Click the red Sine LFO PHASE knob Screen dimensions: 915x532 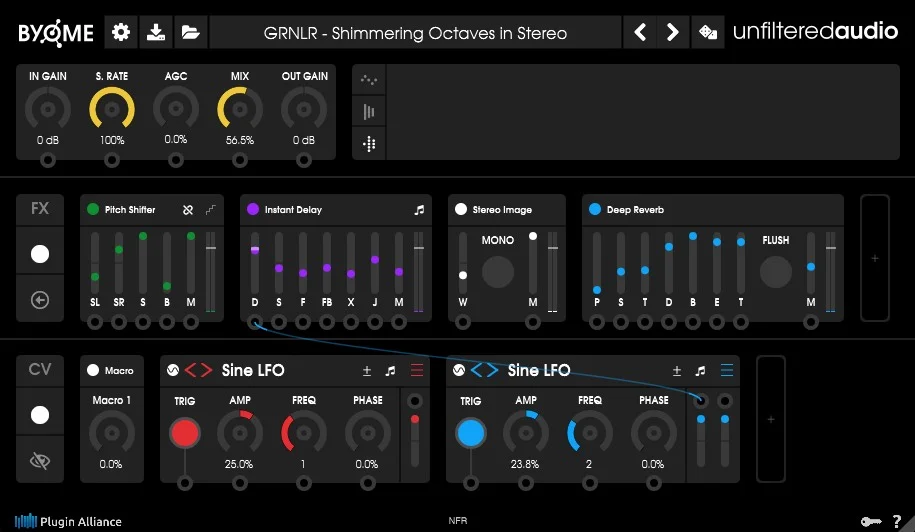pyautogui.click(x=368, y=433)
